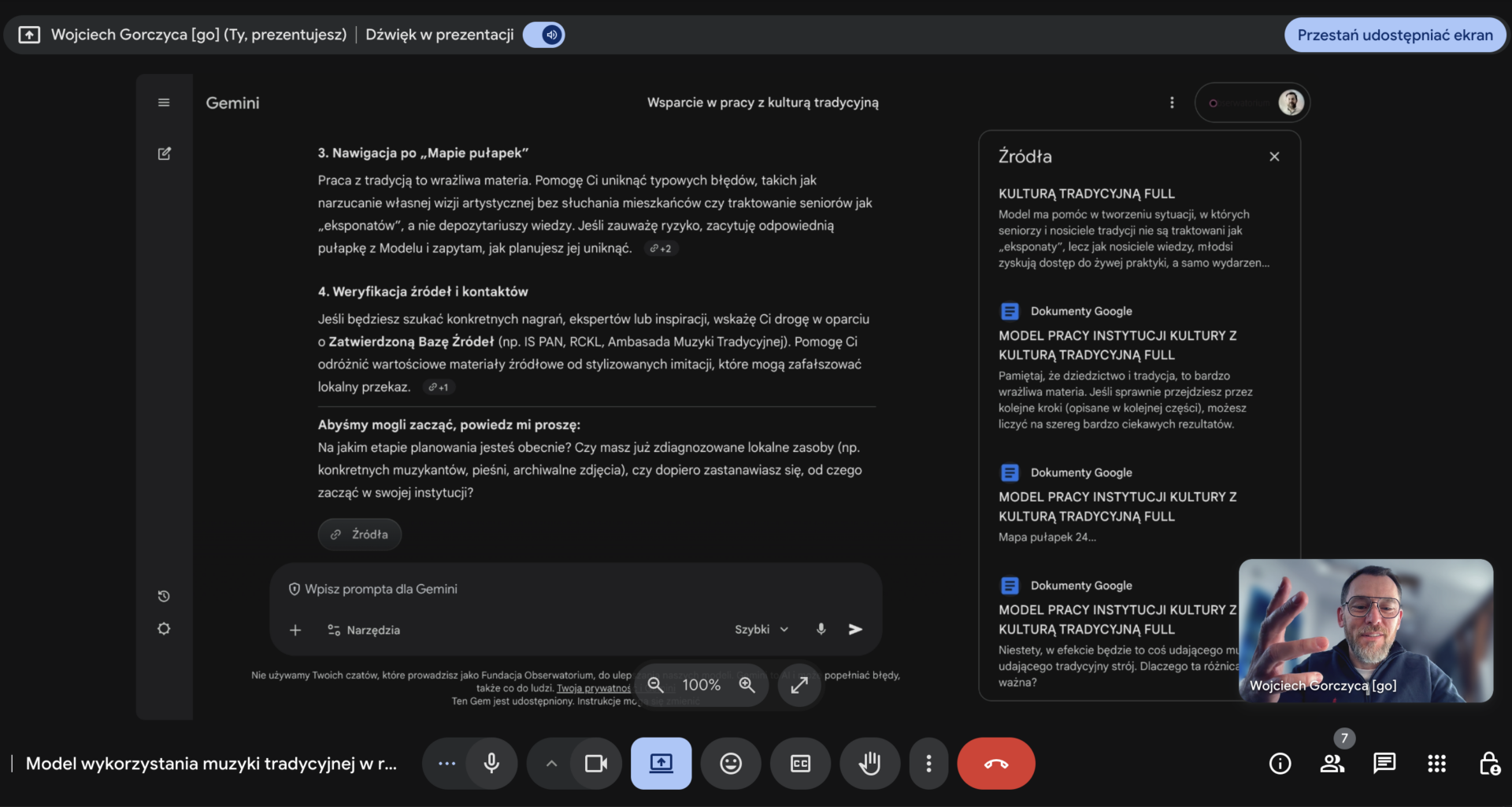
Task: Open the +1 source citation chip
Action: [439, 387]
